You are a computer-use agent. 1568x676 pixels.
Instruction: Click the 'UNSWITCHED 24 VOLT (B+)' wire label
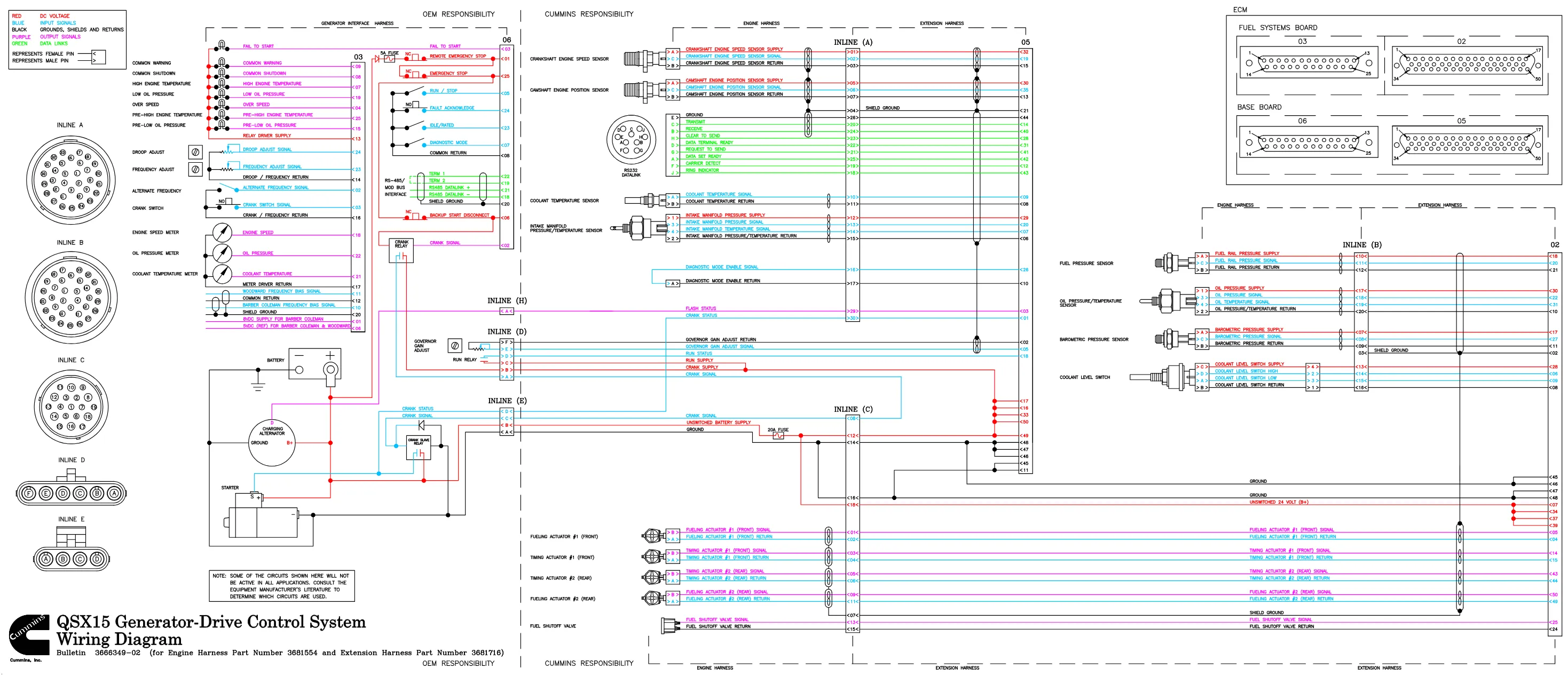click(1278, 502)
